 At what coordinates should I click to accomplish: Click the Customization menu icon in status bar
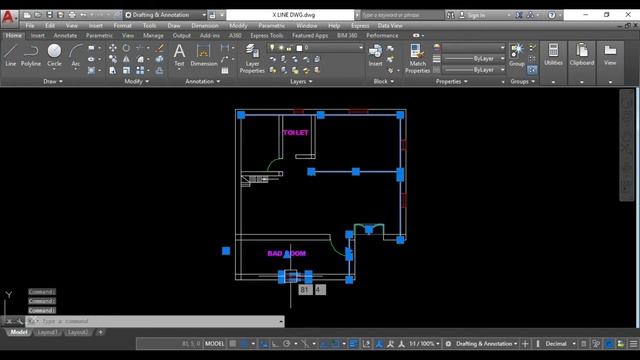pyautogui.click(x=633, y=344)
